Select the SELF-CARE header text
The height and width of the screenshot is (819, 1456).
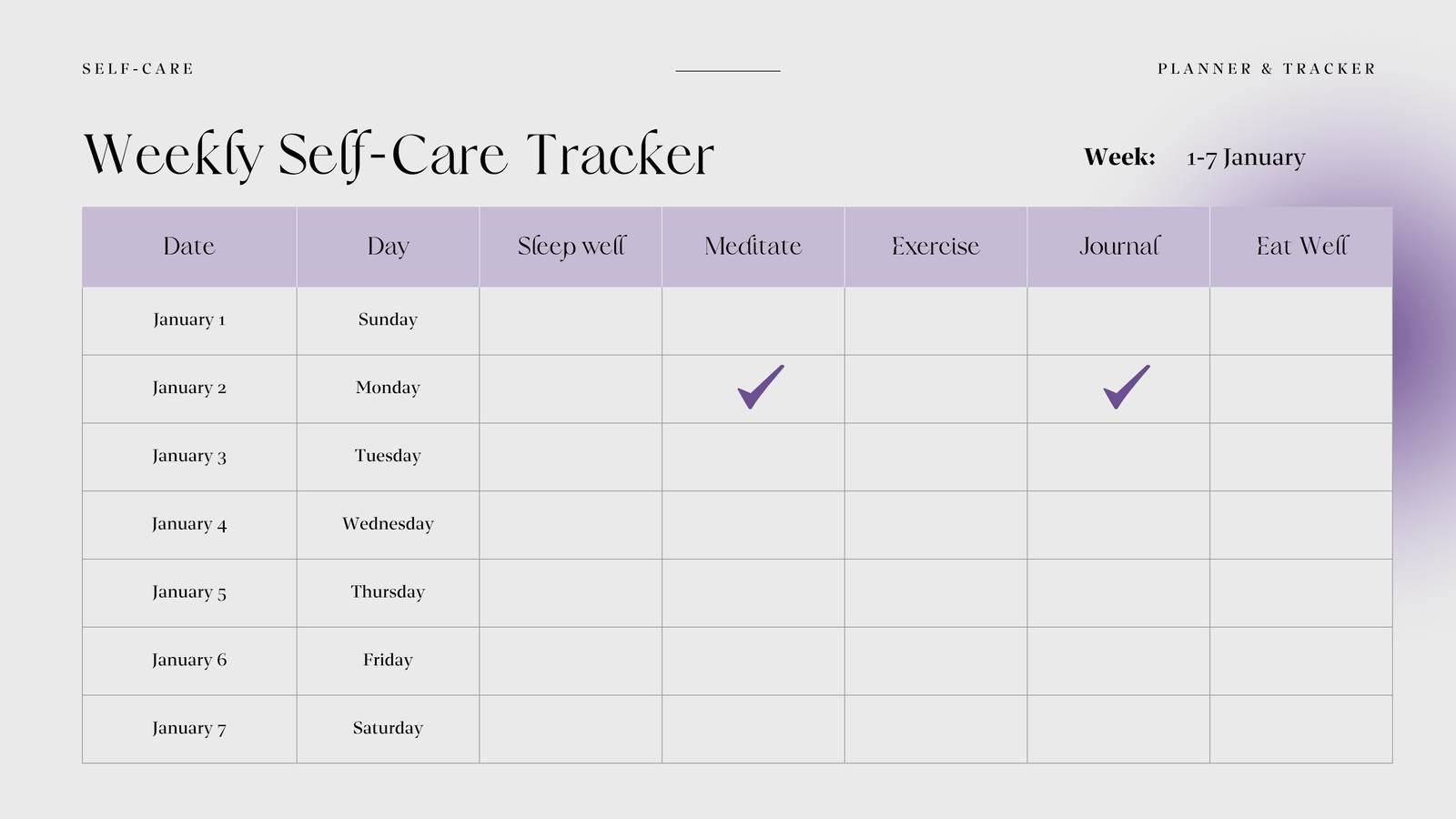tap(138, 69)
